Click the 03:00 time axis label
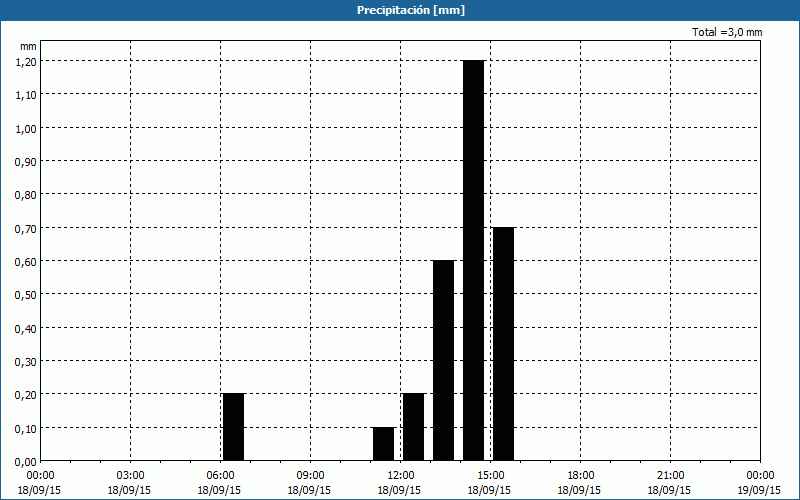This screenshot has width=800, height=500. pos(130,476)
